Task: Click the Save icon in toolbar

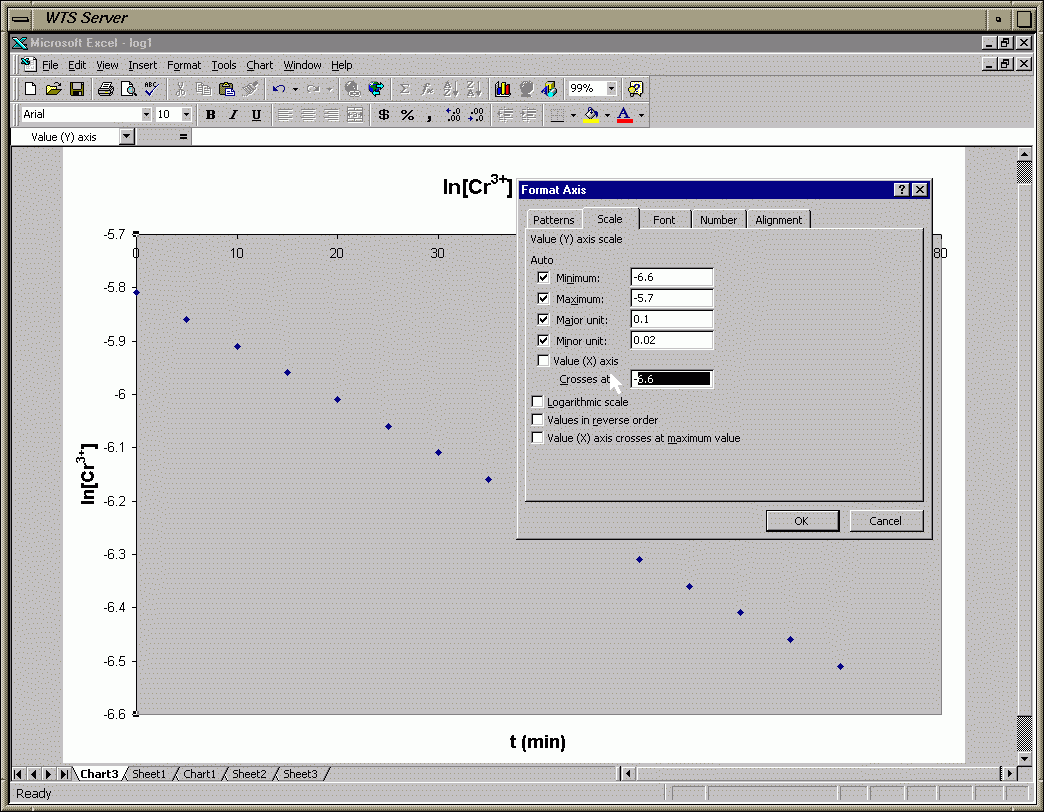Action: click(x=77, y=89)
